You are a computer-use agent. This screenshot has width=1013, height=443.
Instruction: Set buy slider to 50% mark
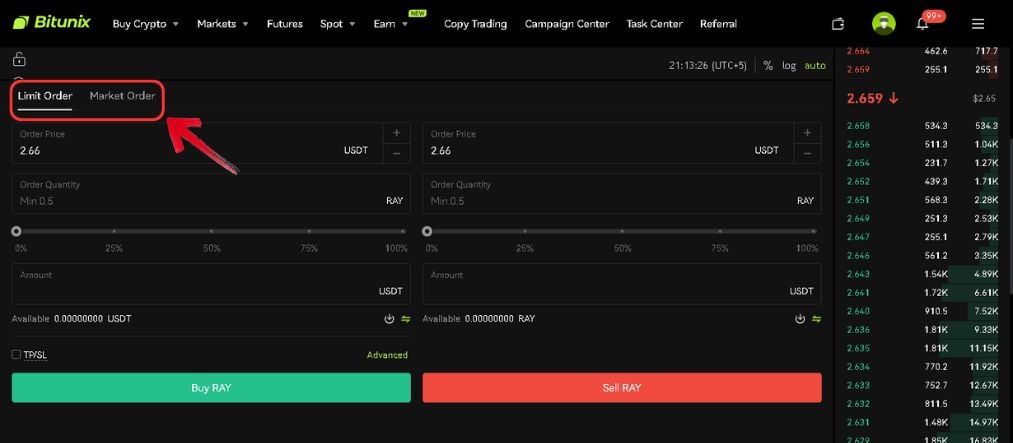pos(211,231)
